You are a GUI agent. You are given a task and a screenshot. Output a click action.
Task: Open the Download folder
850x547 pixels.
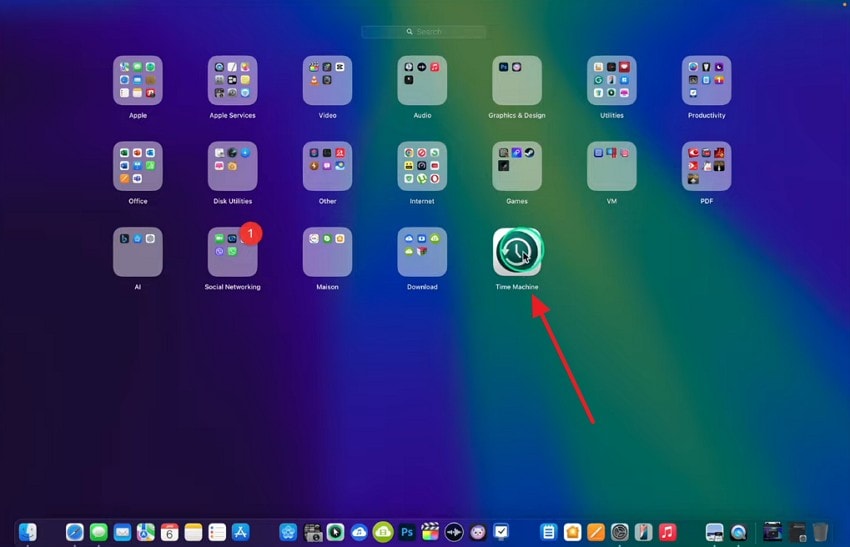point(422,252)
